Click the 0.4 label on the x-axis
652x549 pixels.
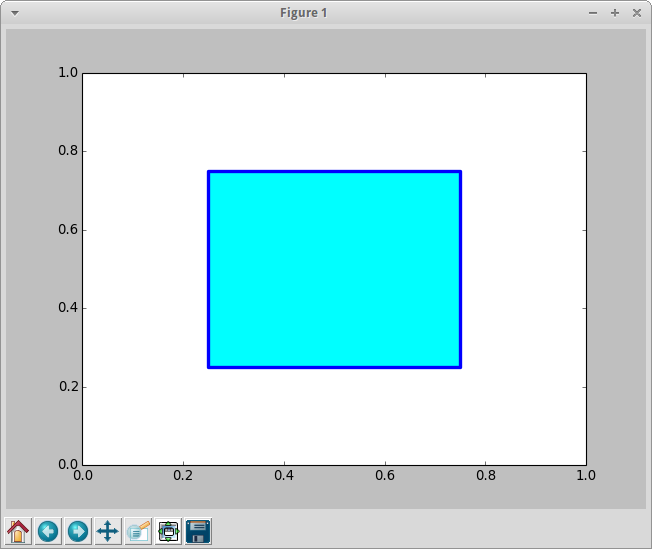284,475
